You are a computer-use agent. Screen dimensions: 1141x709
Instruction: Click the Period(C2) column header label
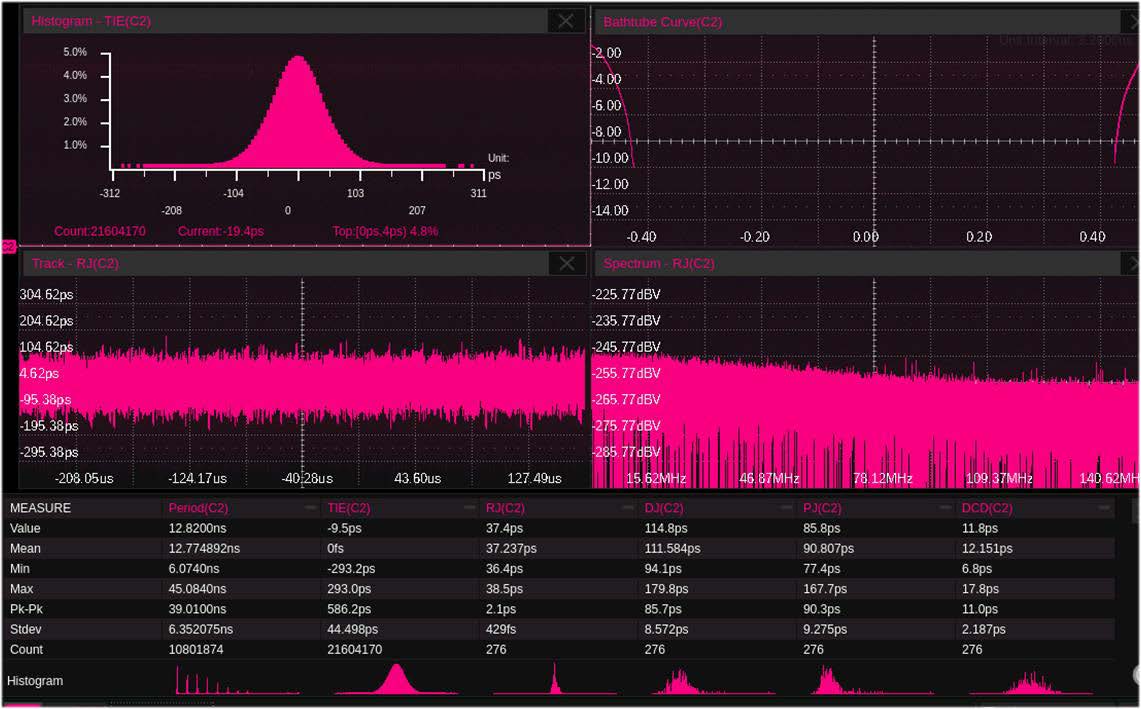coord(200,508)
